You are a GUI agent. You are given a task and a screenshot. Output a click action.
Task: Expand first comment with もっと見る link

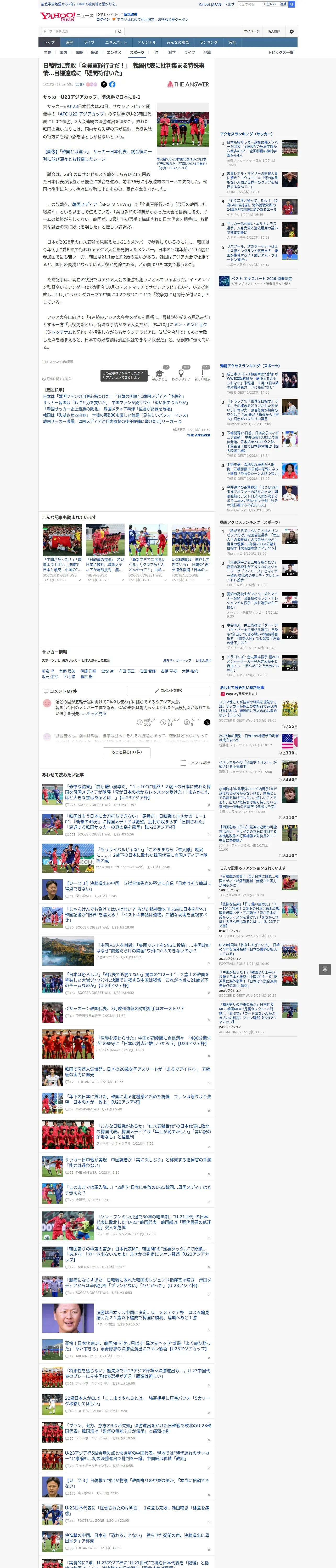coord(96,713)
